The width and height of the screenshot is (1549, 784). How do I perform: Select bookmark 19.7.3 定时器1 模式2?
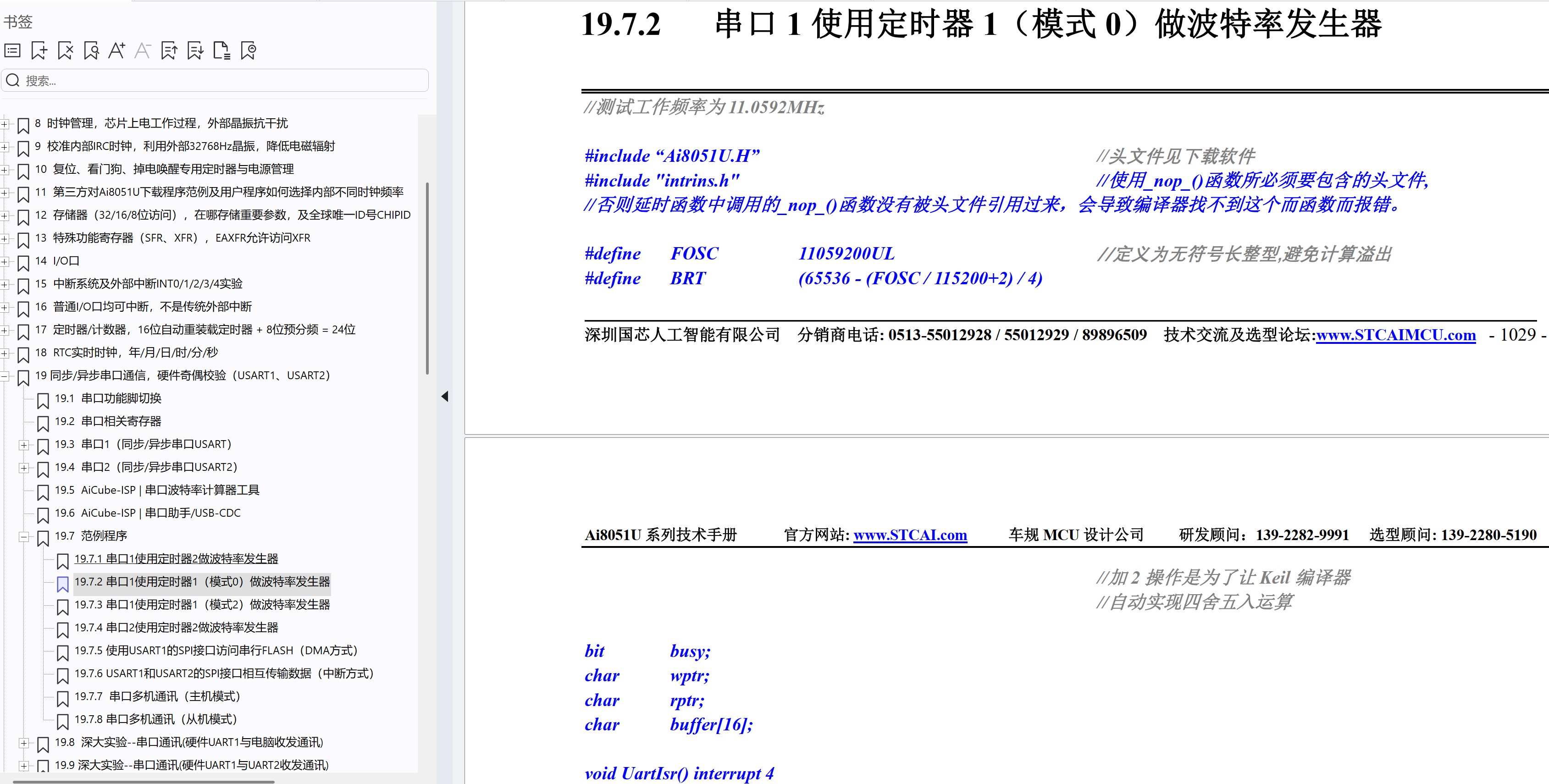point(201,604)
